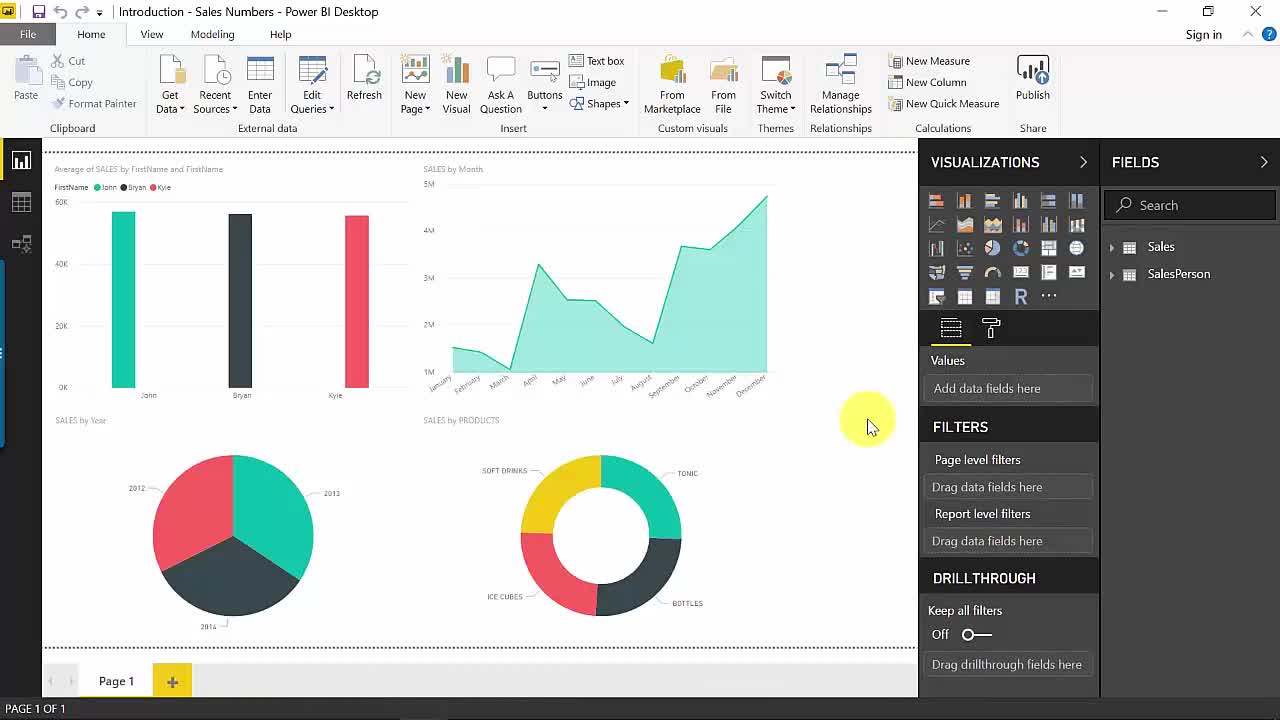Viewport: 1280px width, 720px height.
Task: Pick the gauge visualization icon
Action: point(992,272)
